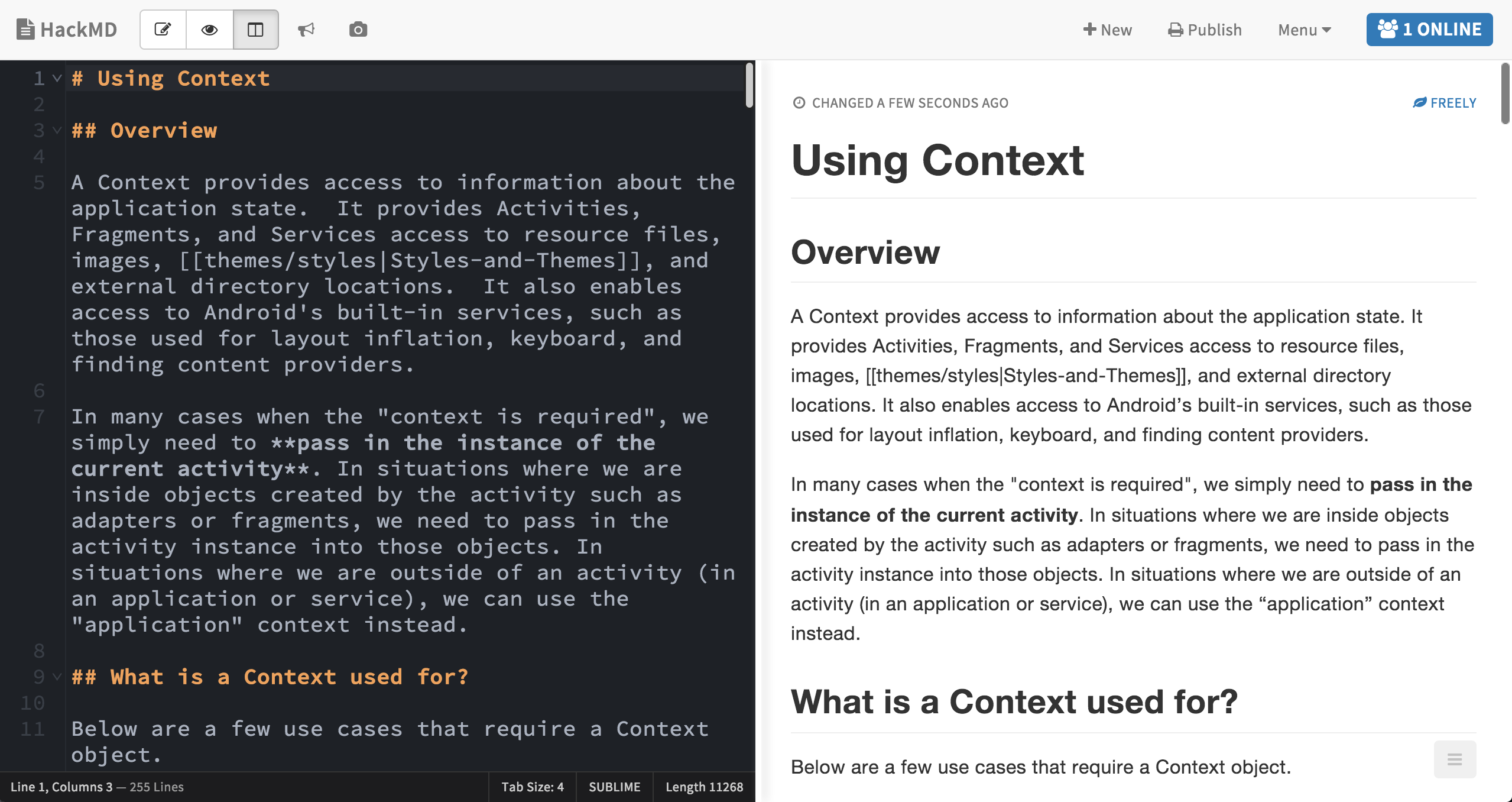Click the camera snapshot icon
1512x802 pixels.
pyautogui.click(x=358, y=30)
